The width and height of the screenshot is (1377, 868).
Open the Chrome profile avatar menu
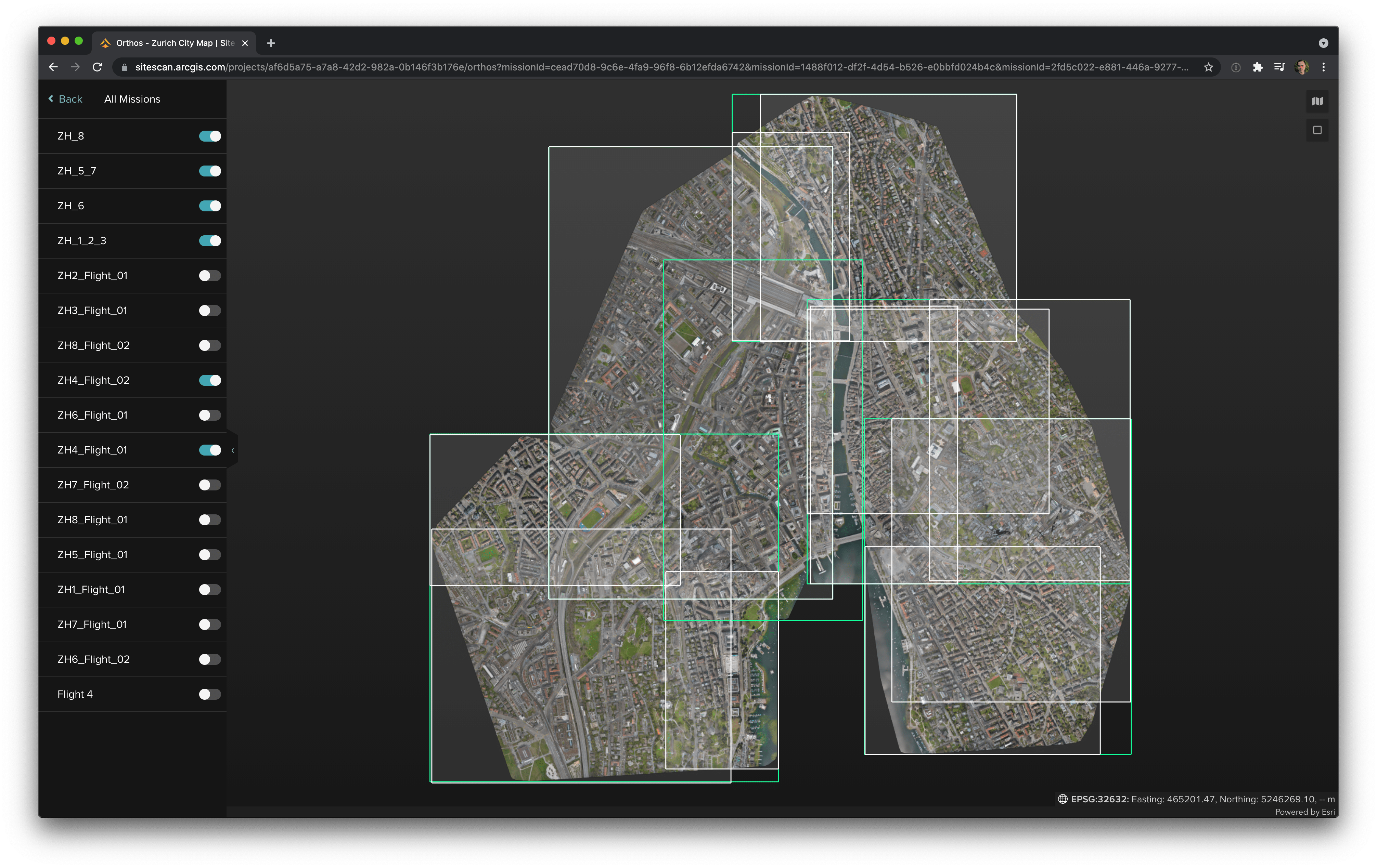(1302, 67)
